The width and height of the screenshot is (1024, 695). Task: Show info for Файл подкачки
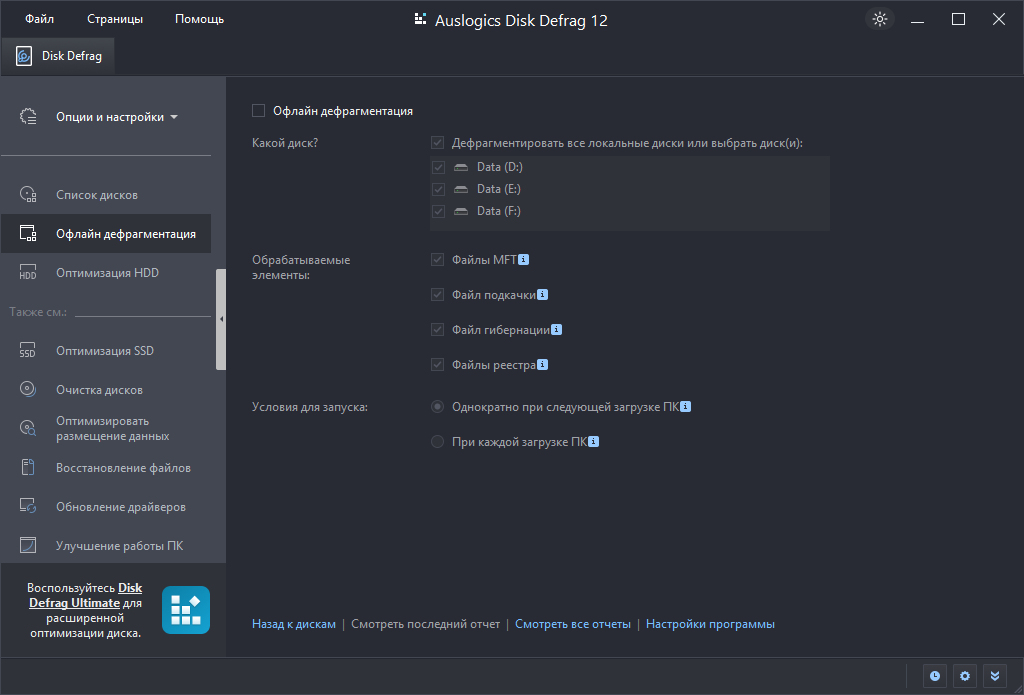click(x=543, y=295)
